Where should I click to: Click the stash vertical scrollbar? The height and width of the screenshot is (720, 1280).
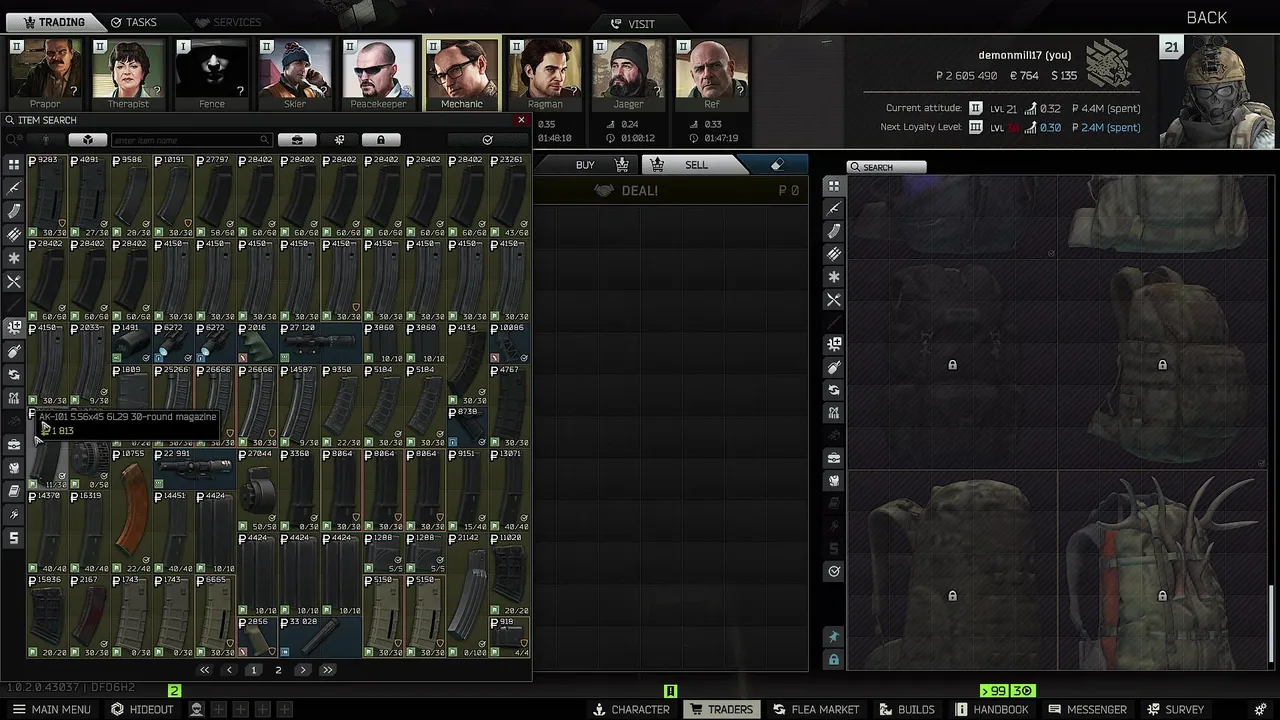click(1272, 625)
